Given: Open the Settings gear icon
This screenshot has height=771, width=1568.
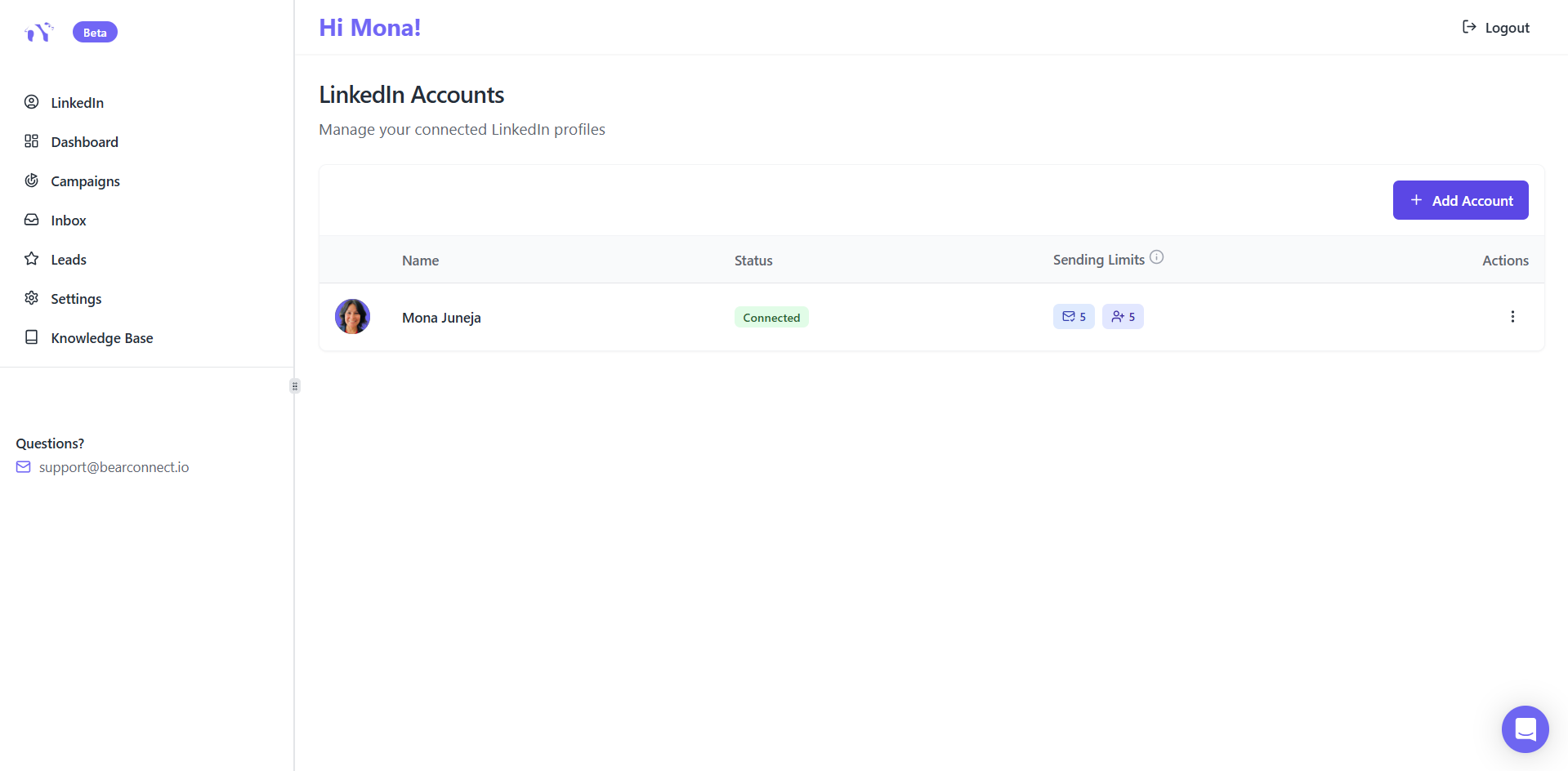Looking at the screenshot, I should (31, 297).
